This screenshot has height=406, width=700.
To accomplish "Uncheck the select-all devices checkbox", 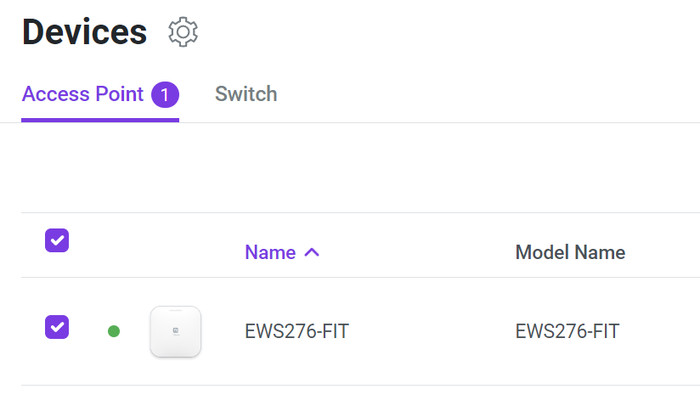I will click(57, 240).
